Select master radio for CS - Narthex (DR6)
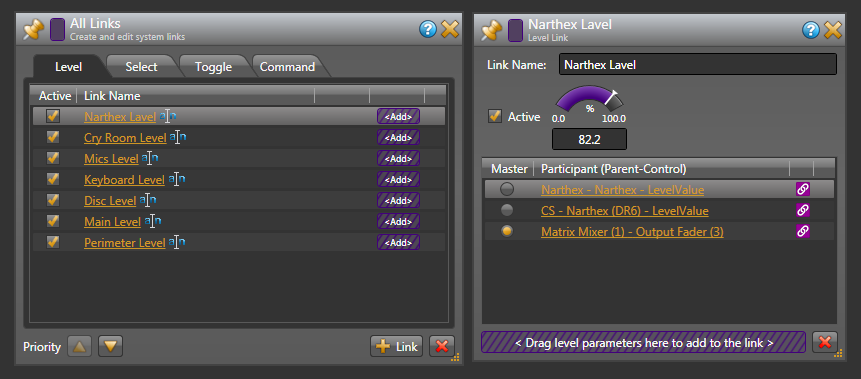 507,210
